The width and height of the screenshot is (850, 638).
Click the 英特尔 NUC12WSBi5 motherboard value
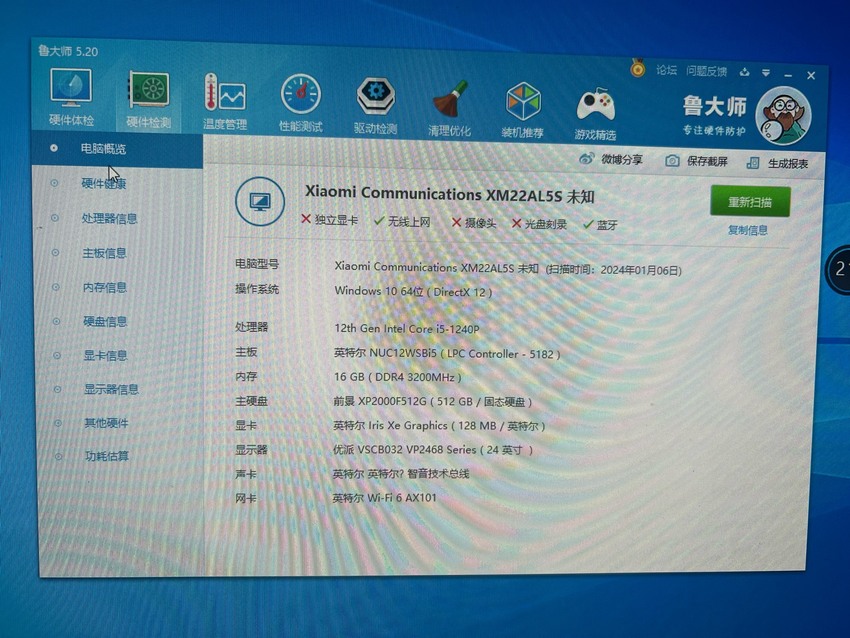(447, 354)
